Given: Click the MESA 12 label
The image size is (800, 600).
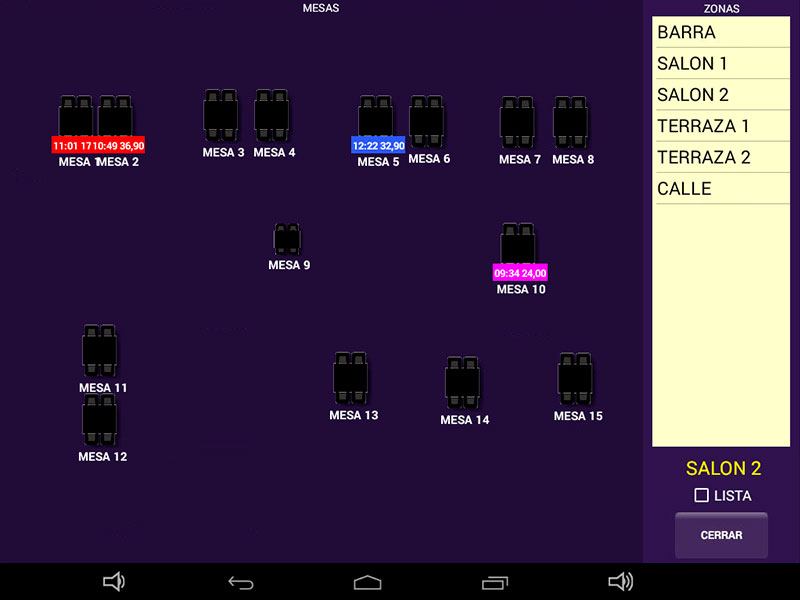Looking at the screenshot, I should 103,457.
